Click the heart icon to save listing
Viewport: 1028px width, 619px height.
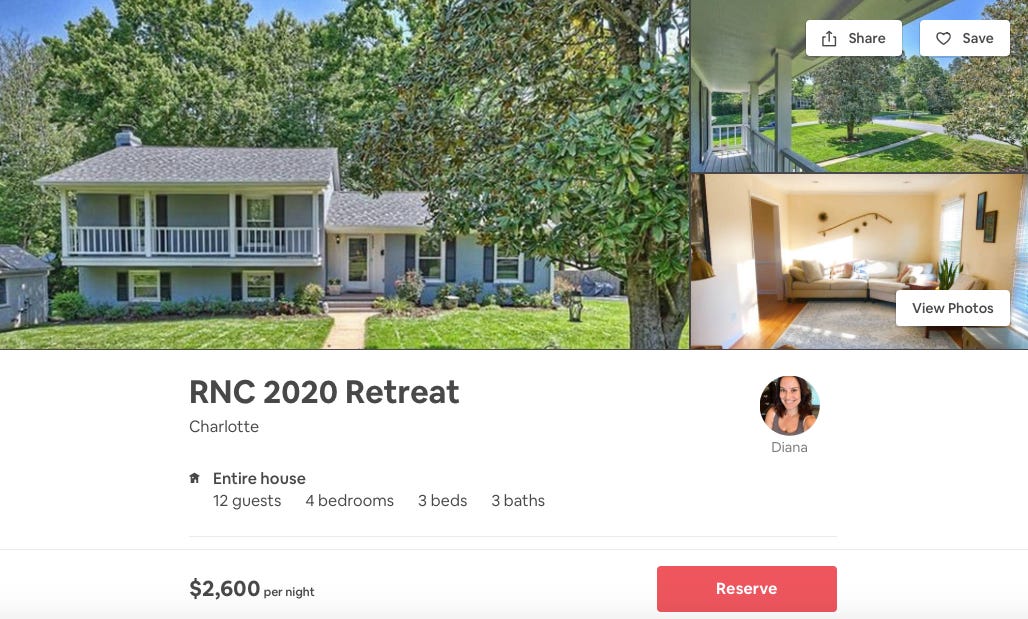pyautogui.click(x=943, y=39)
